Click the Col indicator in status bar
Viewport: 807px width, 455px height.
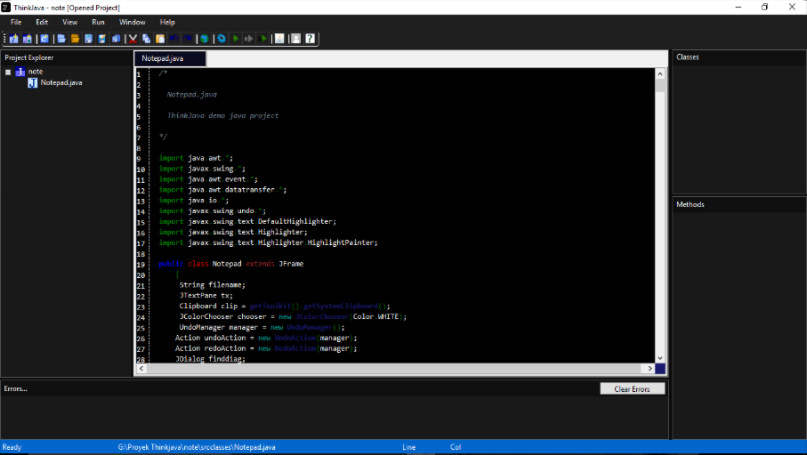455,447
